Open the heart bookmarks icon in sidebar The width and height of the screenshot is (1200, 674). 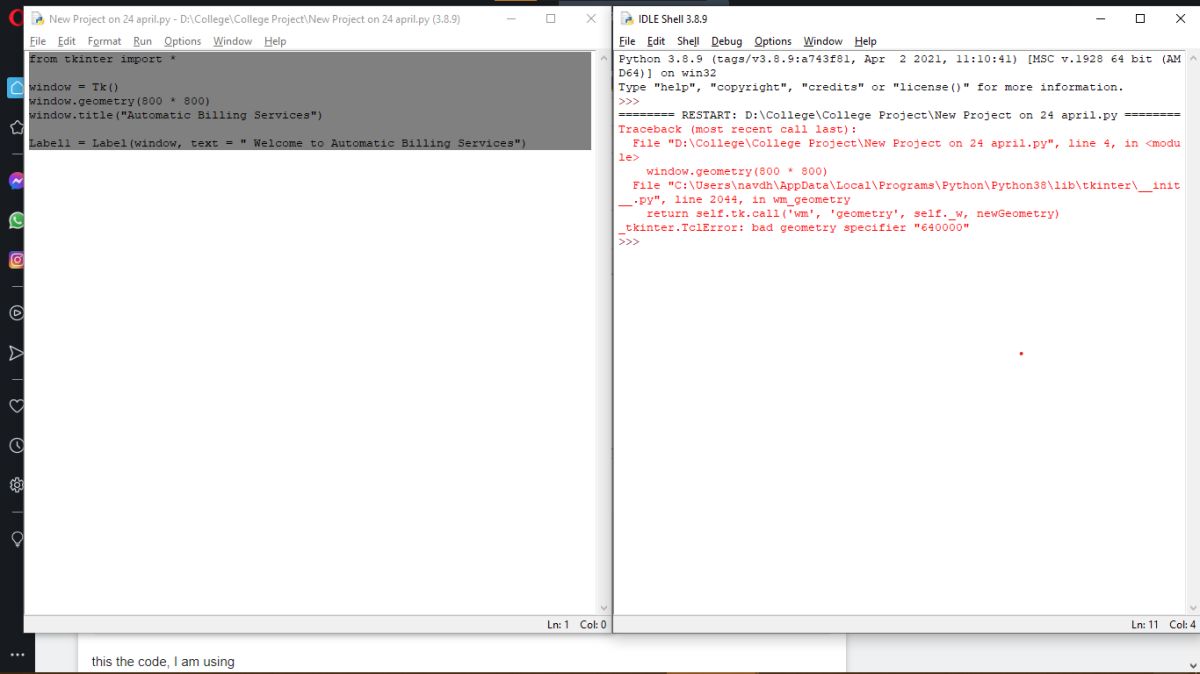point(16,406)
